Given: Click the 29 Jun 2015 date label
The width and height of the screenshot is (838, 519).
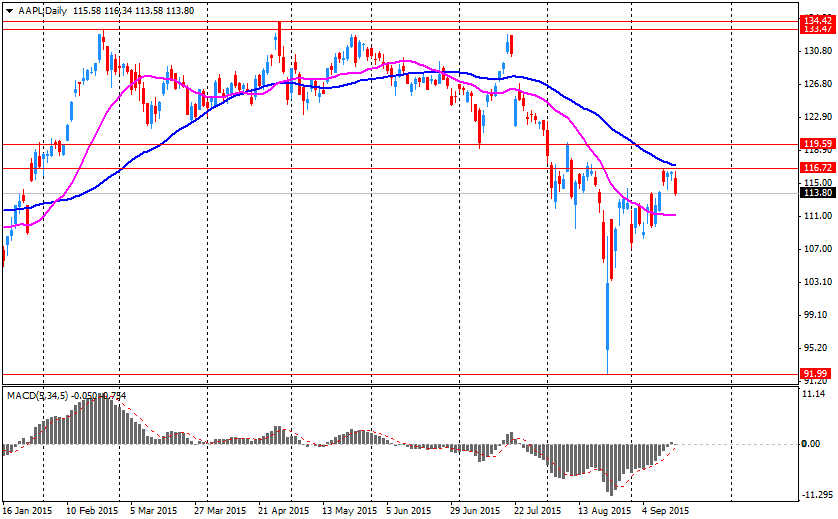Looking at the screenshot, I should point(476,510).
